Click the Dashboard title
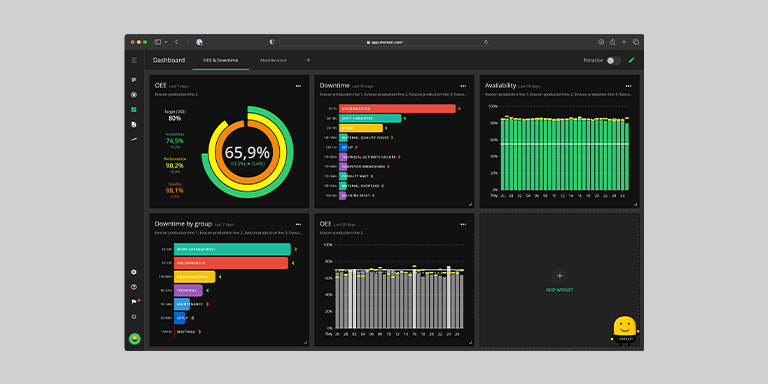Image resolution: width=768 pixels, height=384 pixels. (x=169, y=60)
